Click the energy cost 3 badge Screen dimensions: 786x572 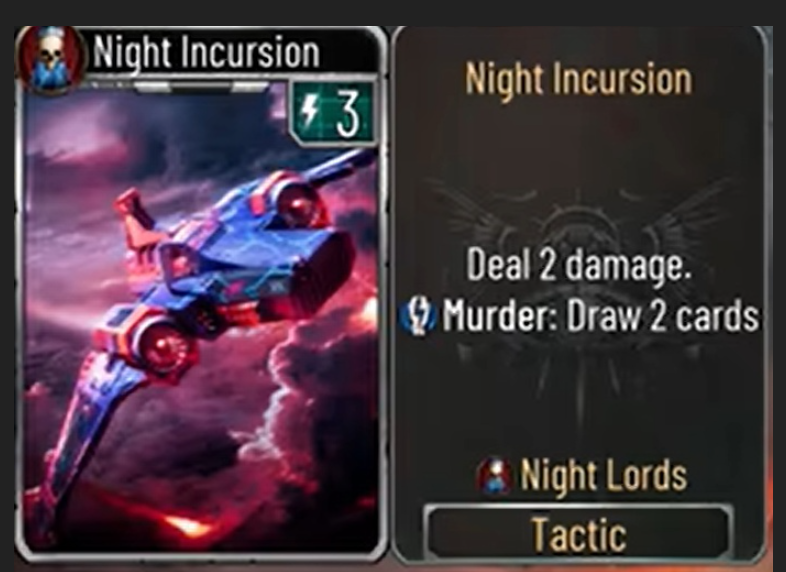(333, 113)
